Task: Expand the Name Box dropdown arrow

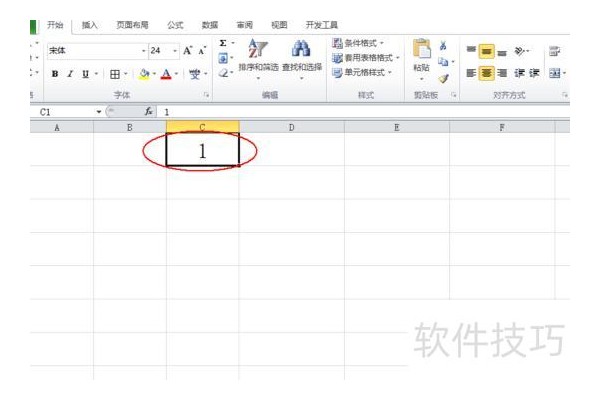Action: coord(99,112)
